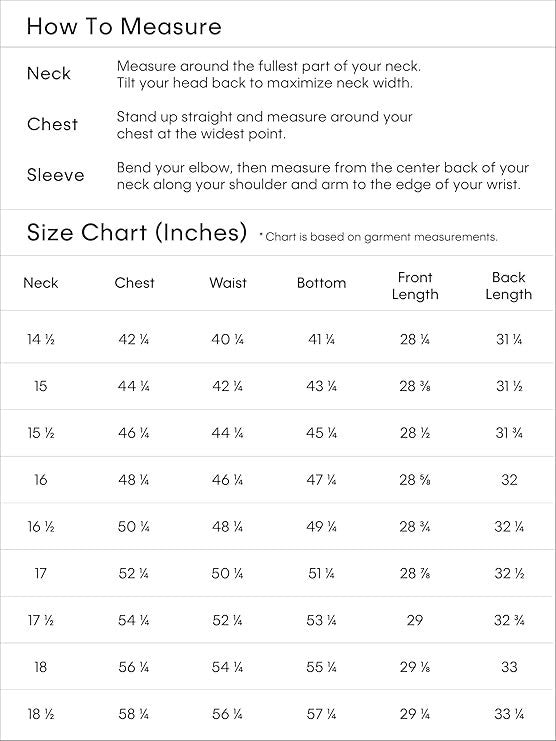Click the Chest measuring instructions text
Viewport: 556px width, 741px height.
(x=265, y=125)
